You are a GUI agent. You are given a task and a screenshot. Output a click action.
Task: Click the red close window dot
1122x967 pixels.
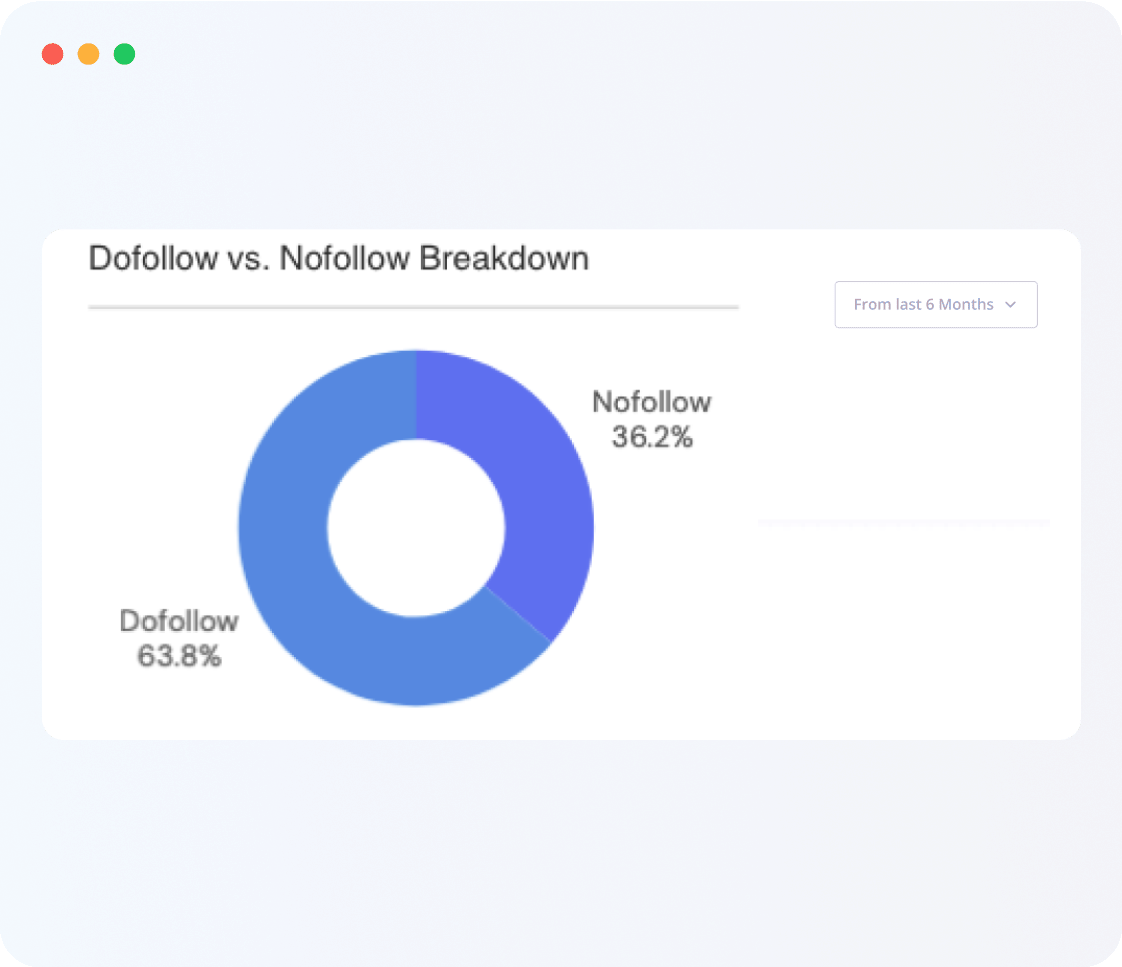click(x=52, y=54)
